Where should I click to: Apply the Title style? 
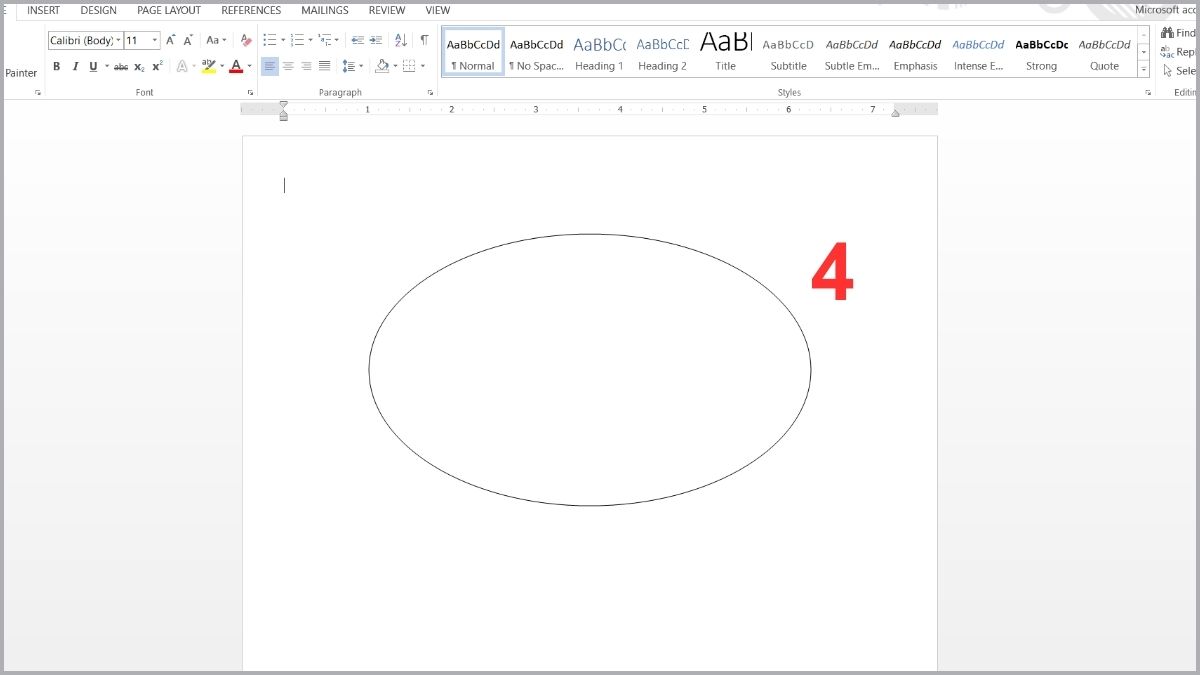pos(725,54)
